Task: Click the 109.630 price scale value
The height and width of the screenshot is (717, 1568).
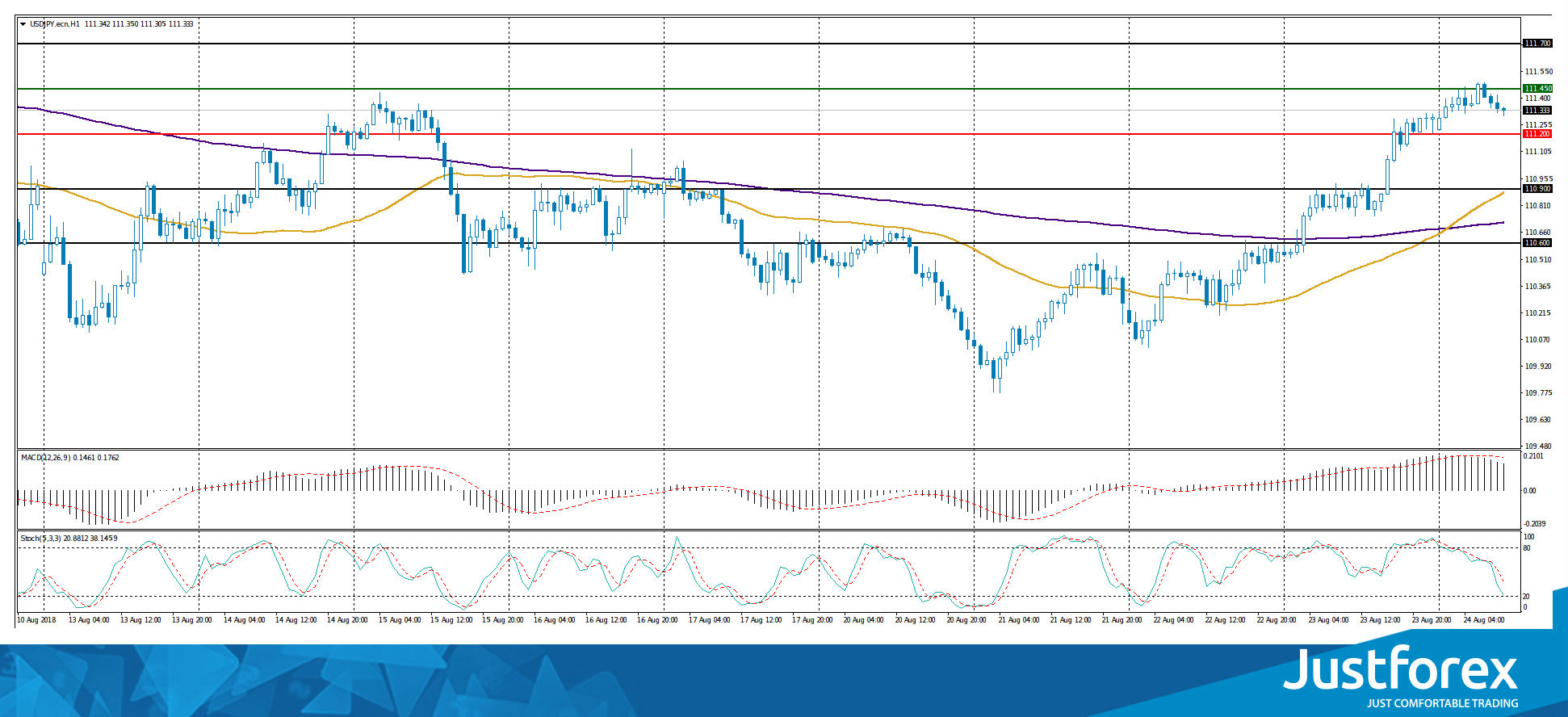Action: [x=1538, y=419]
